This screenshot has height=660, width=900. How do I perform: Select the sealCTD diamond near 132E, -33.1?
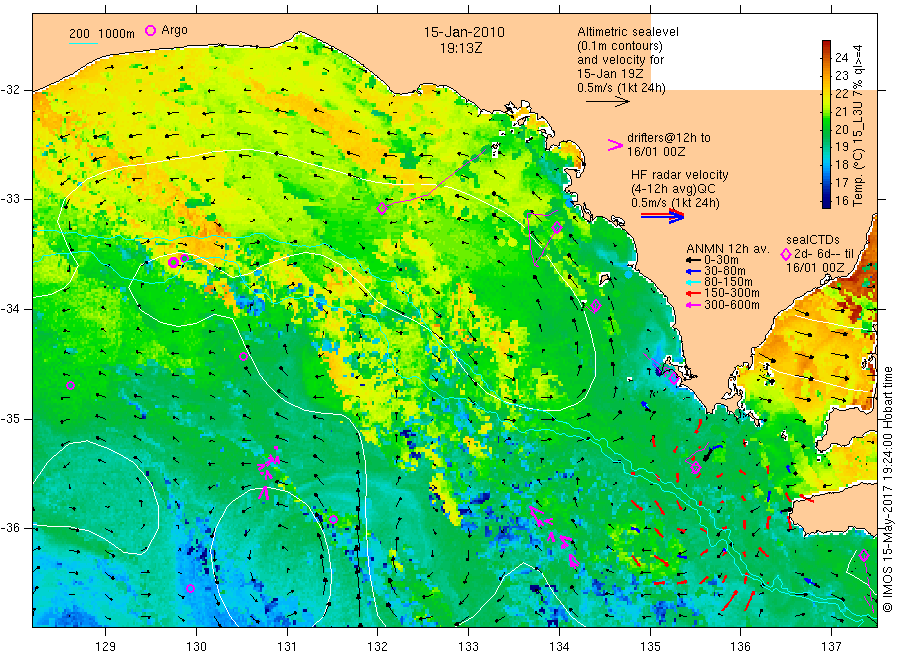[382, 208]
